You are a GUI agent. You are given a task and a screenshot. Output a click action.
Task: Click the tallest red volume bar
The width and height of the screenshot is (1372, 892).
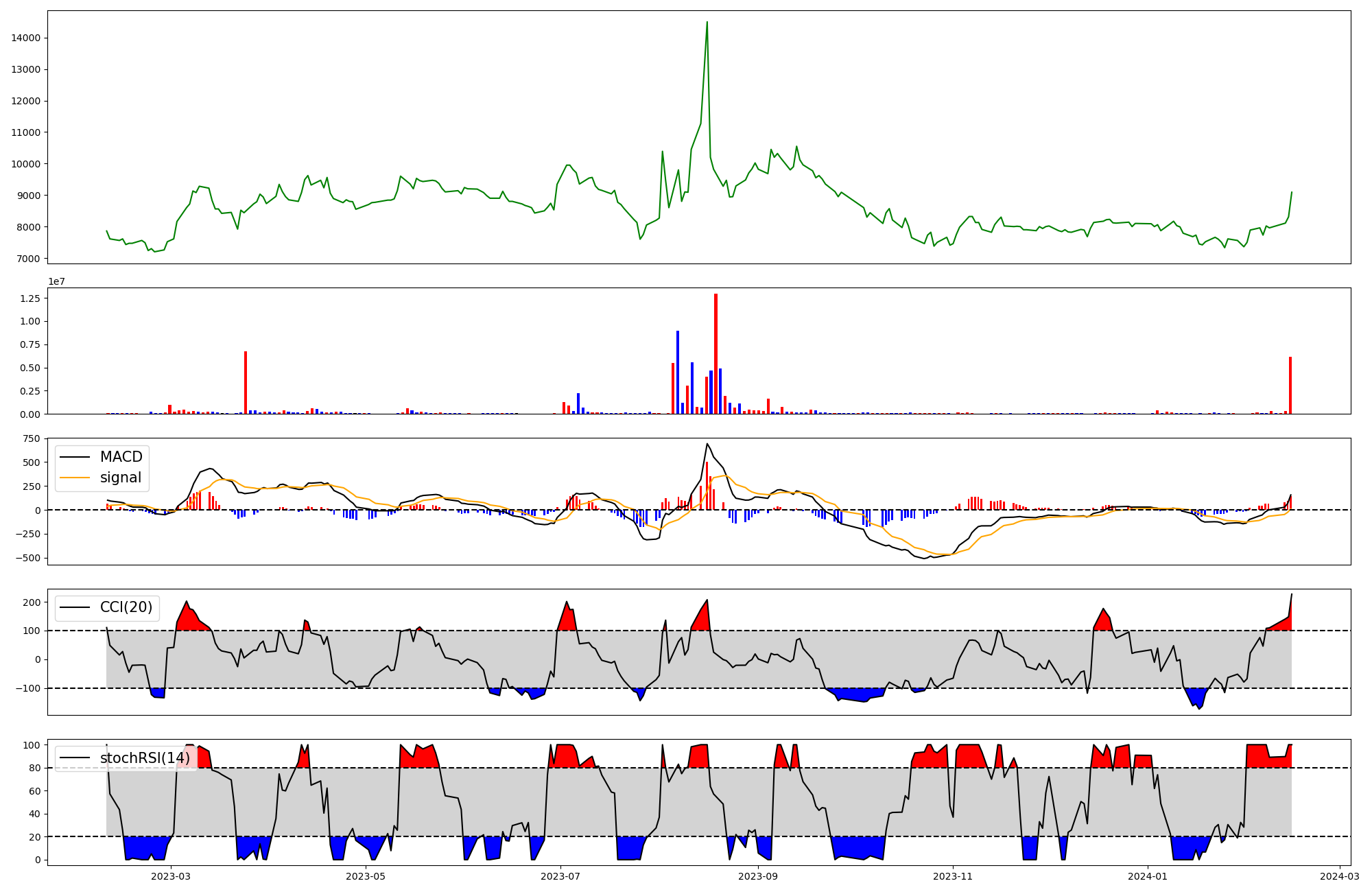[715, 354]
